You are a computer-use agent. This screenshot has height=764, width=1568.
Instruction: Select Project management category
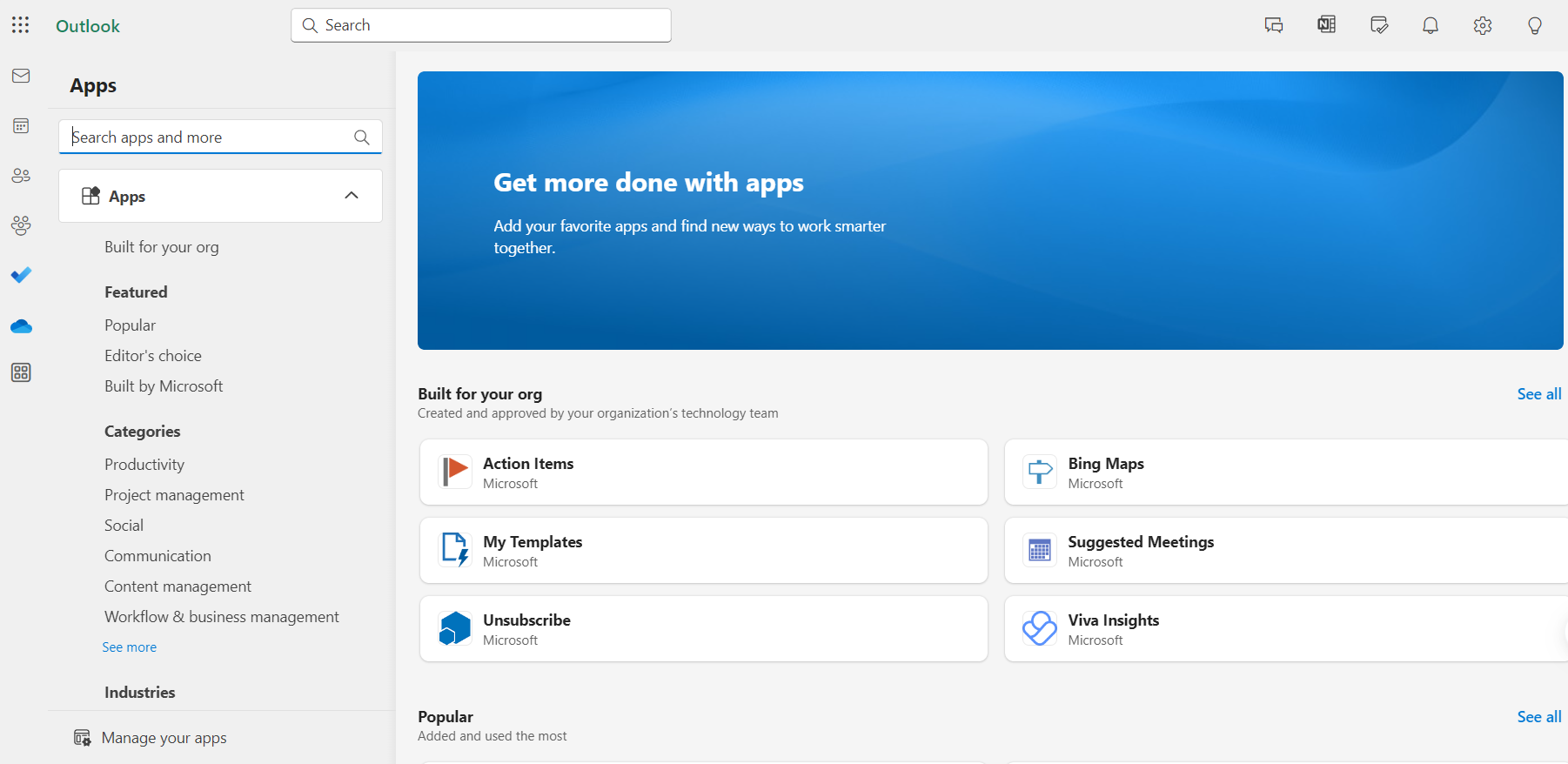(x=174, y=495)
